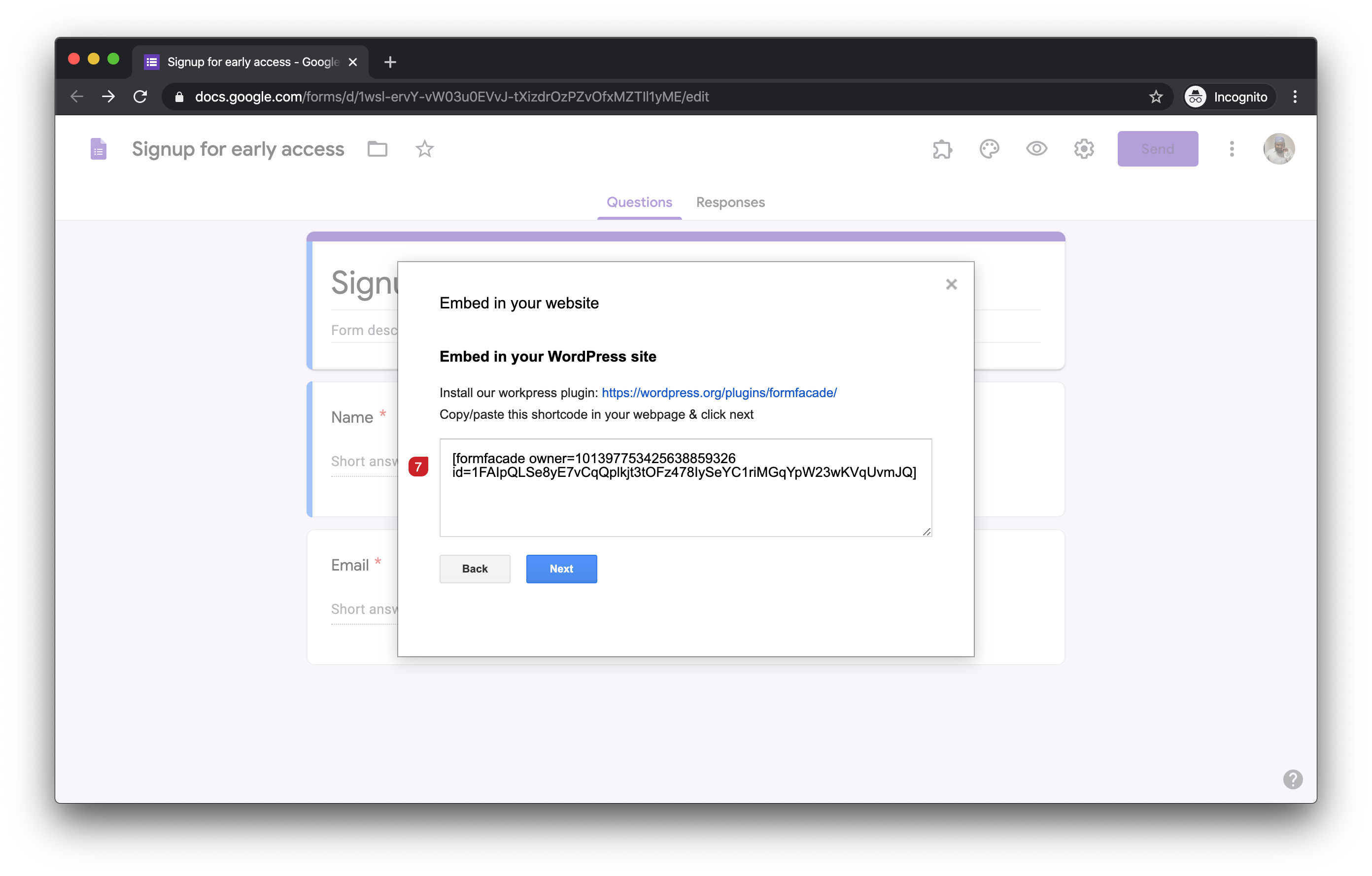This screenshot has height=876, width=1372.
Task: Select the Questions tab
Action: click(639, 202)
